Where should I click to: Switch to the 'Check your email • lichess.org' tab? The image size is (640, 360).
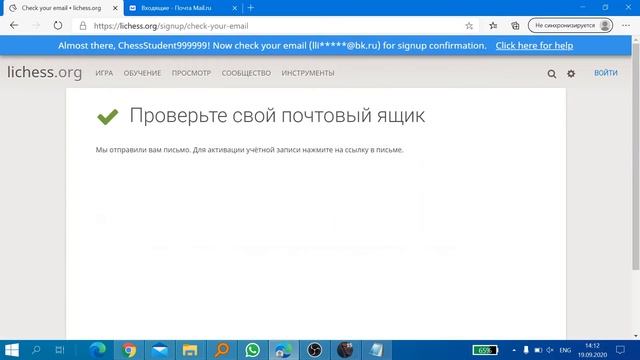[61, 8]
